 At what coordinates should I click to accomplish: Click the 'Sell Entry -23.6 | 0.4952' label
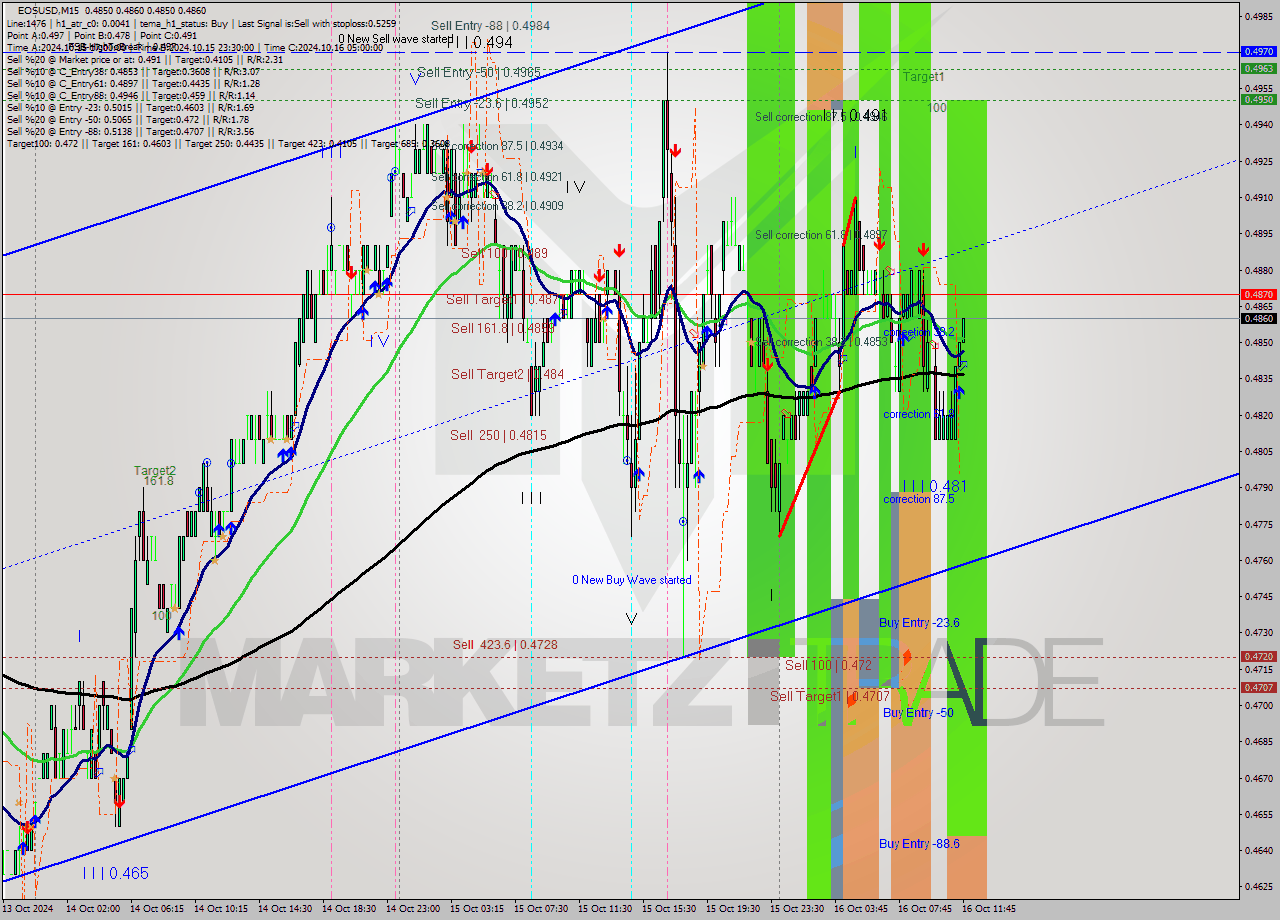482,103
